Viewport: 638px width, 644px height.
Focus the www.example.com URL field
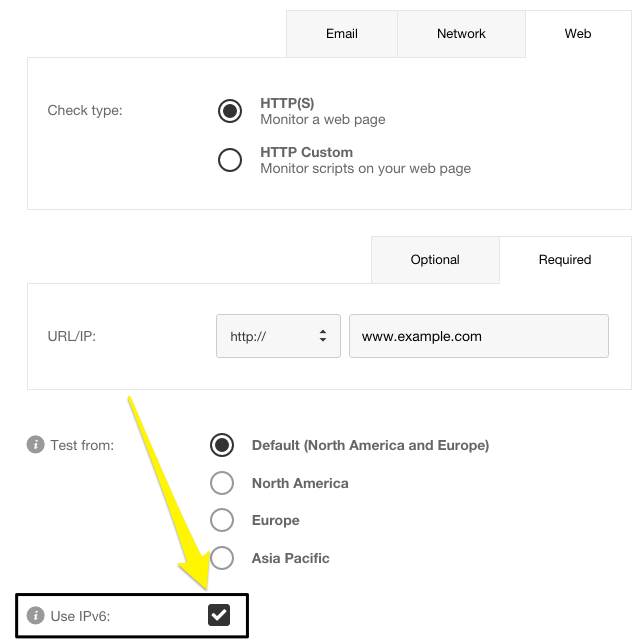click(478, 337)
